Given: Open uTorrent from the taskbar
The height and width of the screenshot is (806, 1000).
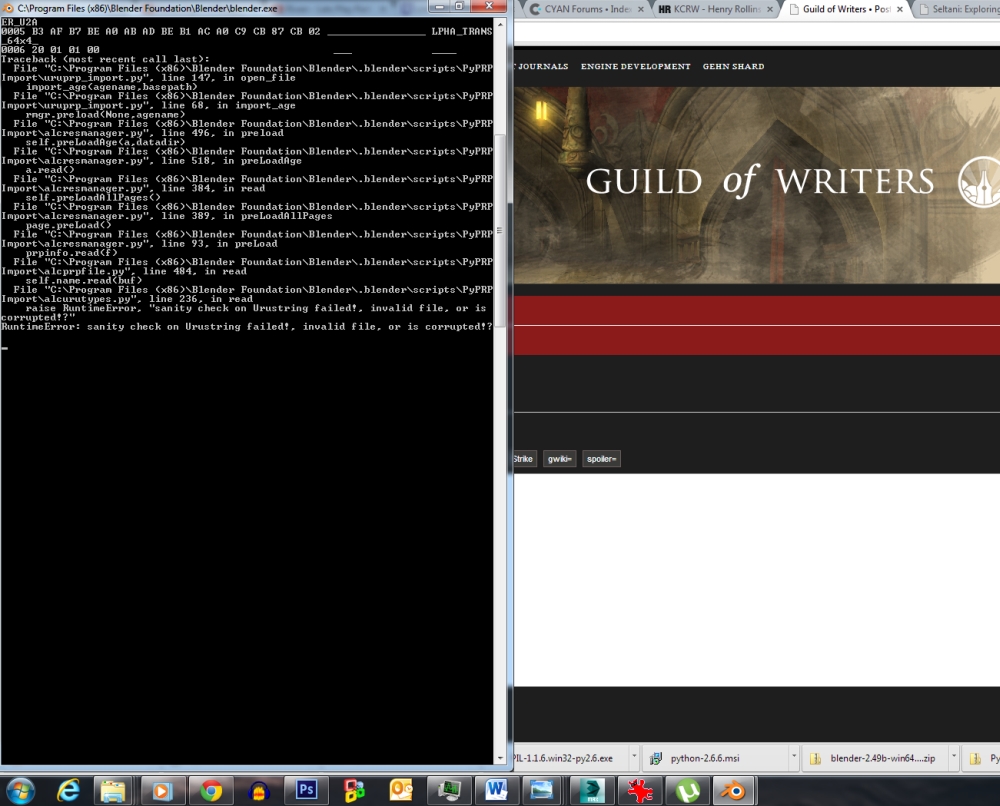Looking at the screenshot, I should [x=688, y=791].
